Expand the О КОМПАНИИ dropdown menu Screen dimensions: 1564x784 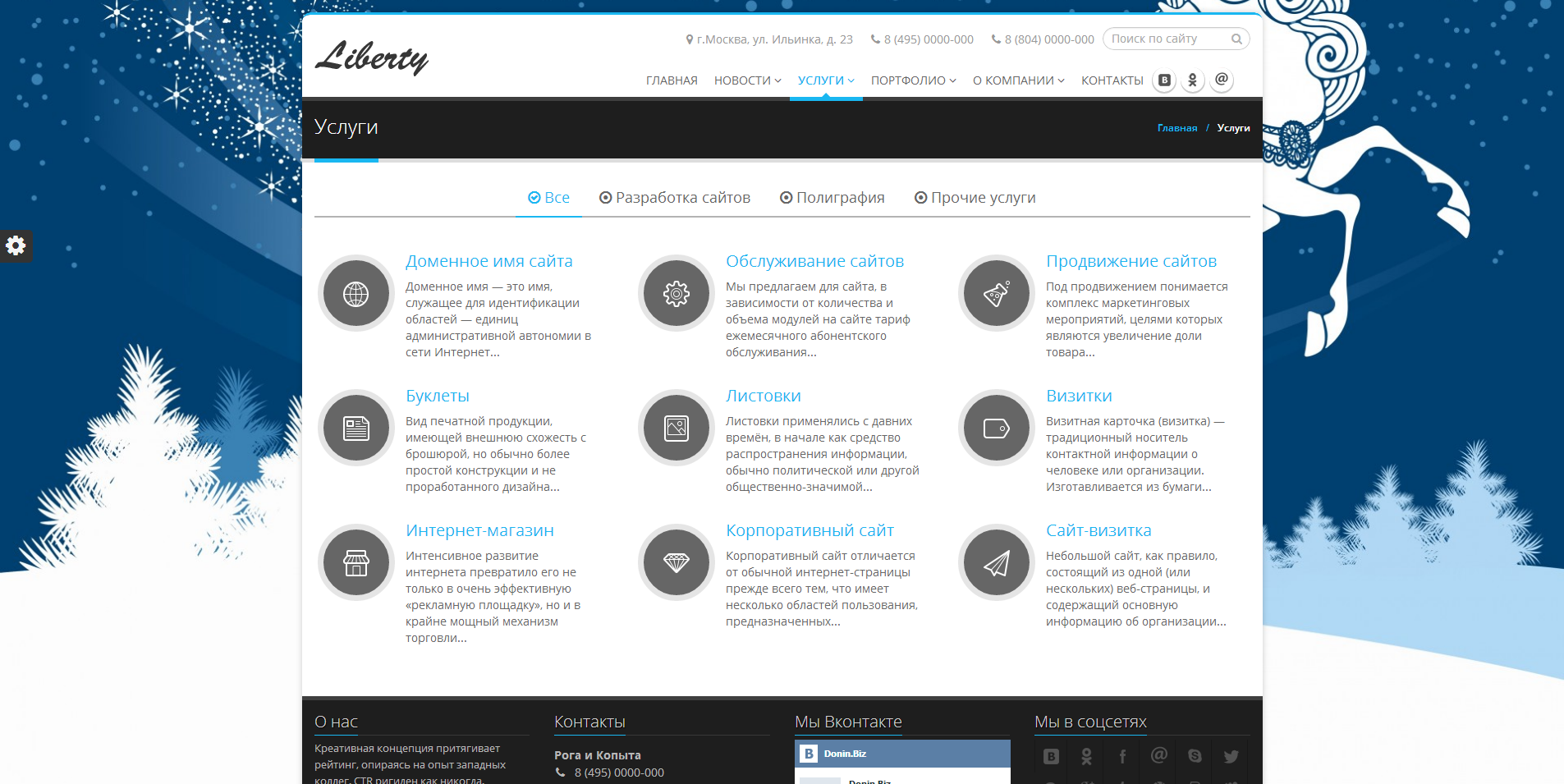(1018, 80)
